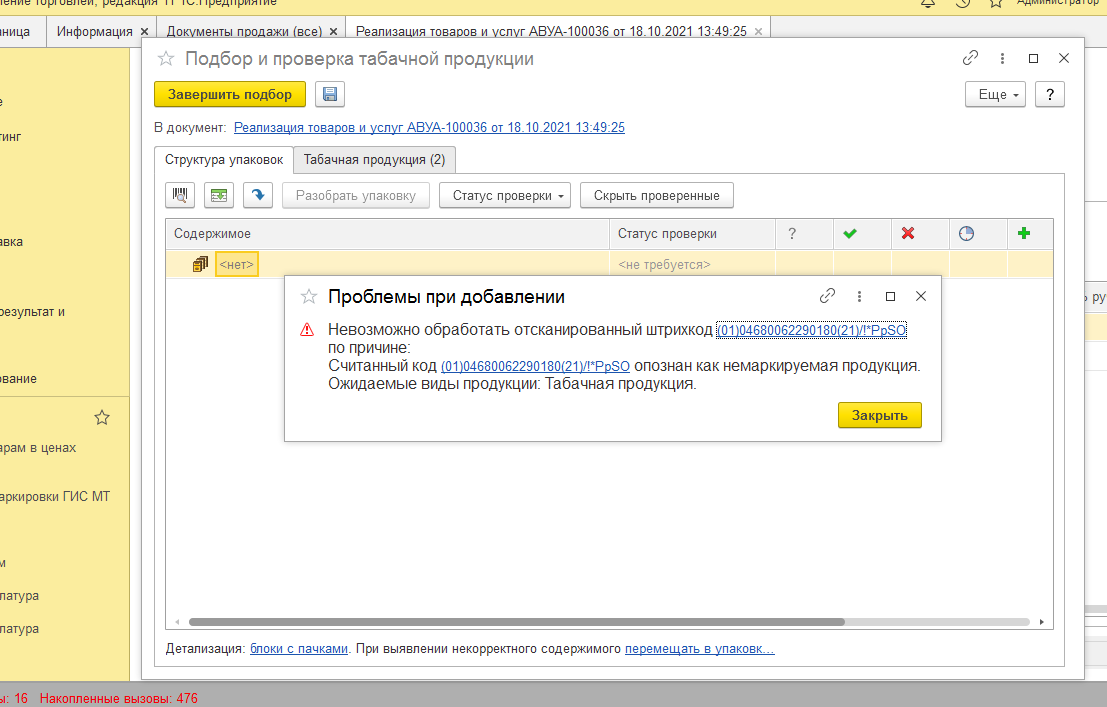
Task: Click the green plus column header
Action: click(x=1023, y=234)
